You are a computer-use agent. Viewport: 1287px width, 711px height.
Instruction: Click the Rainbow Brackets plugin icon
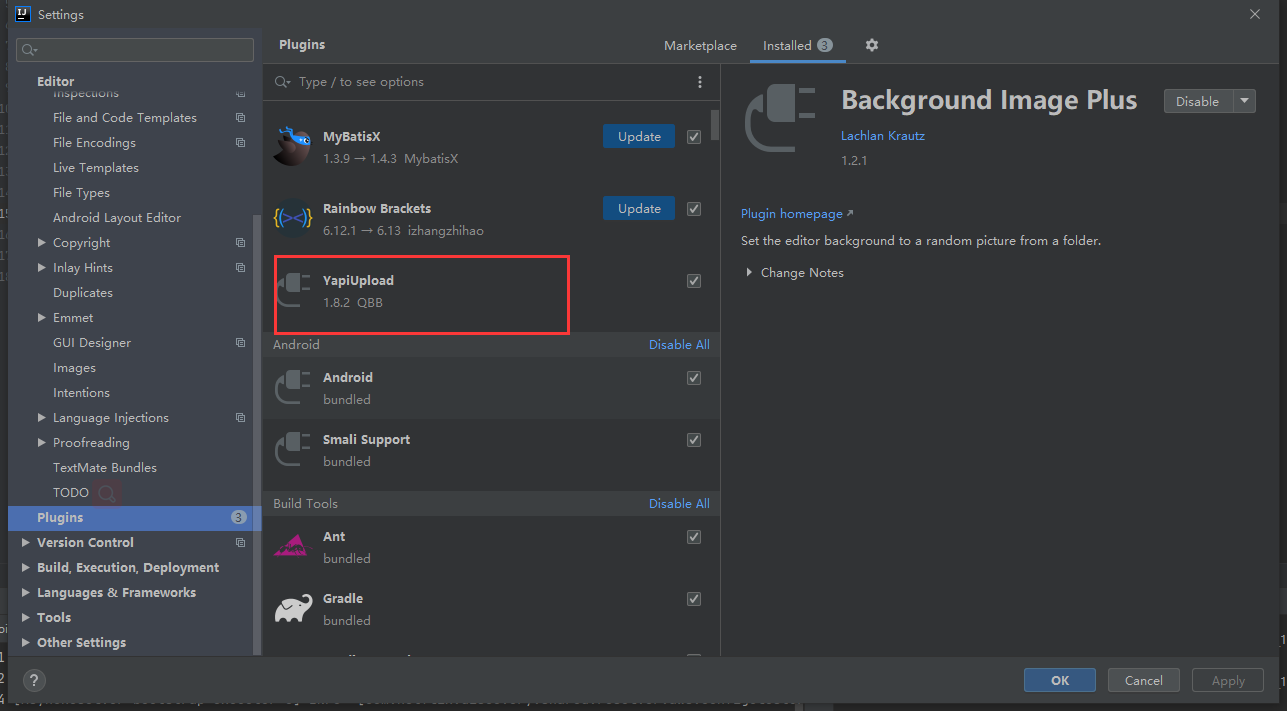[292, 219]
